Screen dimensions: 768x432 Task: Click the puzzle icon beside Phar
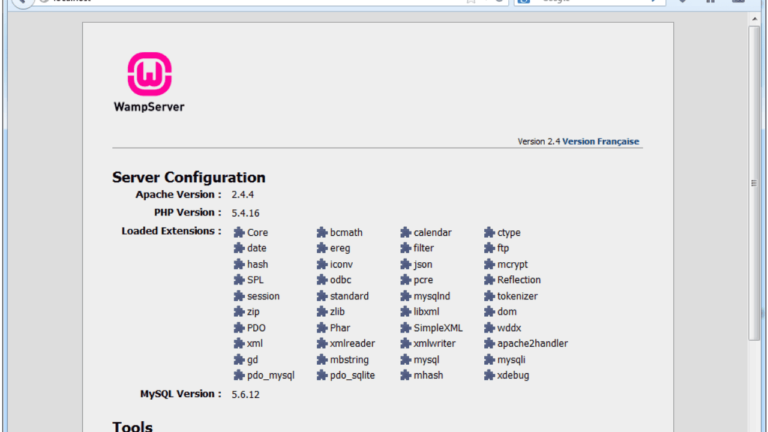[322, 328]
